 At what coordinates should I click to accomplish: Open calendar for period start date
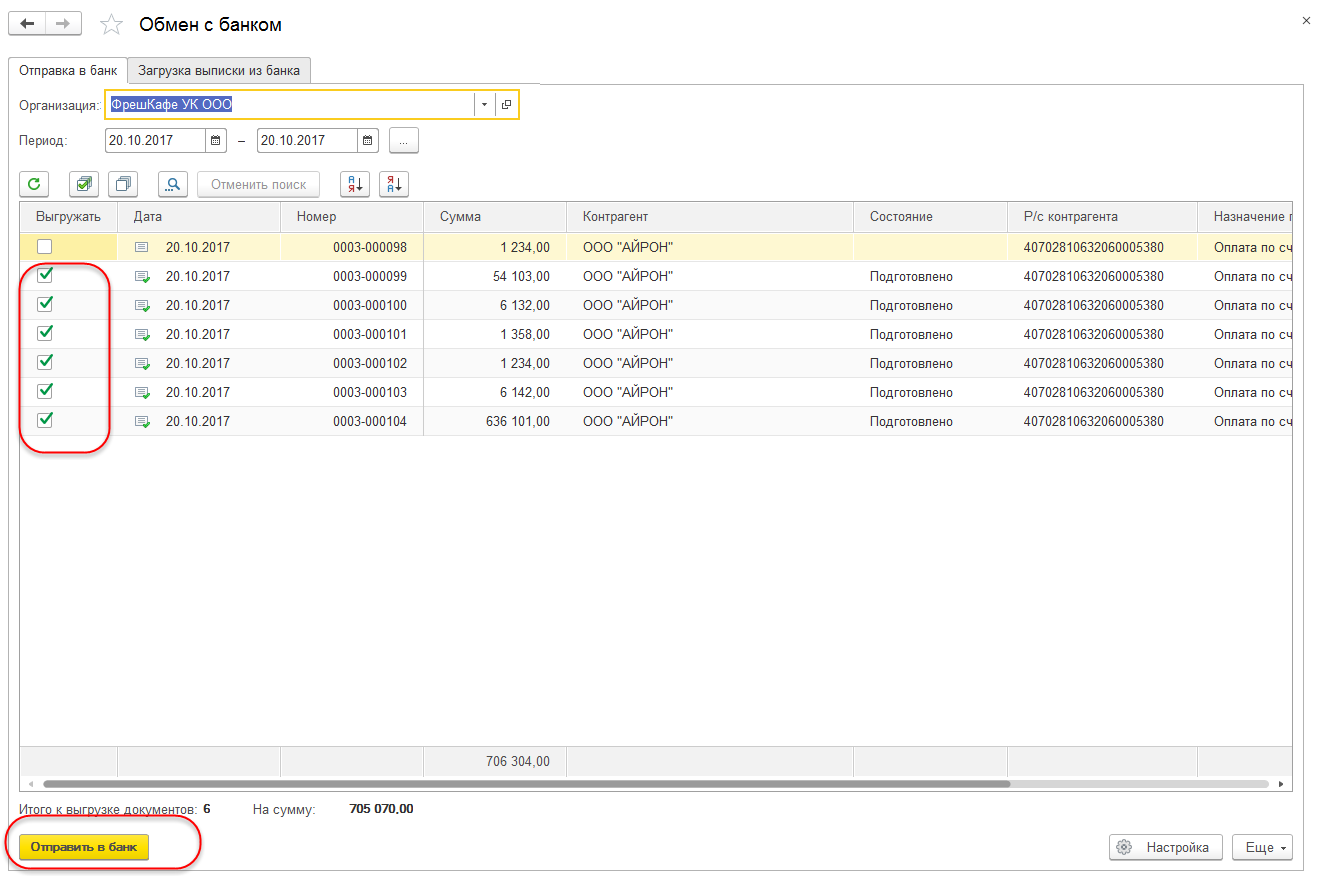[x=216, y=141]
